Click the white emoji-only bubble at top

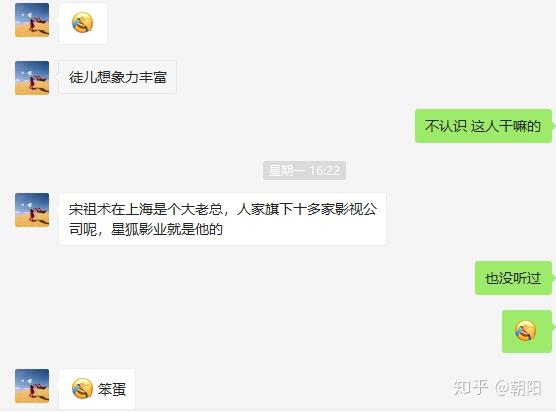click(x=83, y=23)
